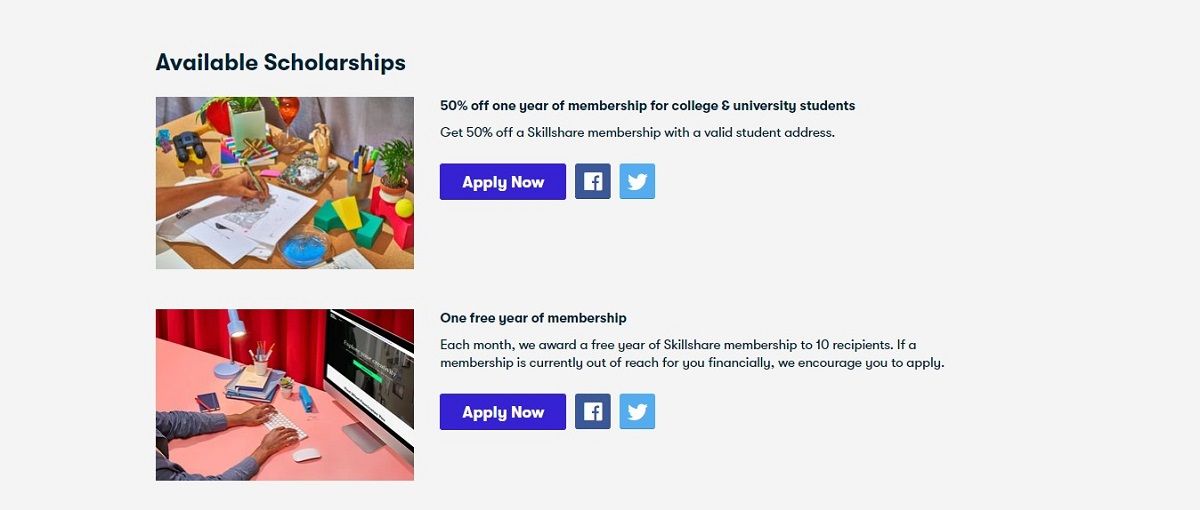The width and height of the screenshot is (1200, 510).
Task: Click the 50% off college students title
Action: pyautogui.click(x=647, y=106)
